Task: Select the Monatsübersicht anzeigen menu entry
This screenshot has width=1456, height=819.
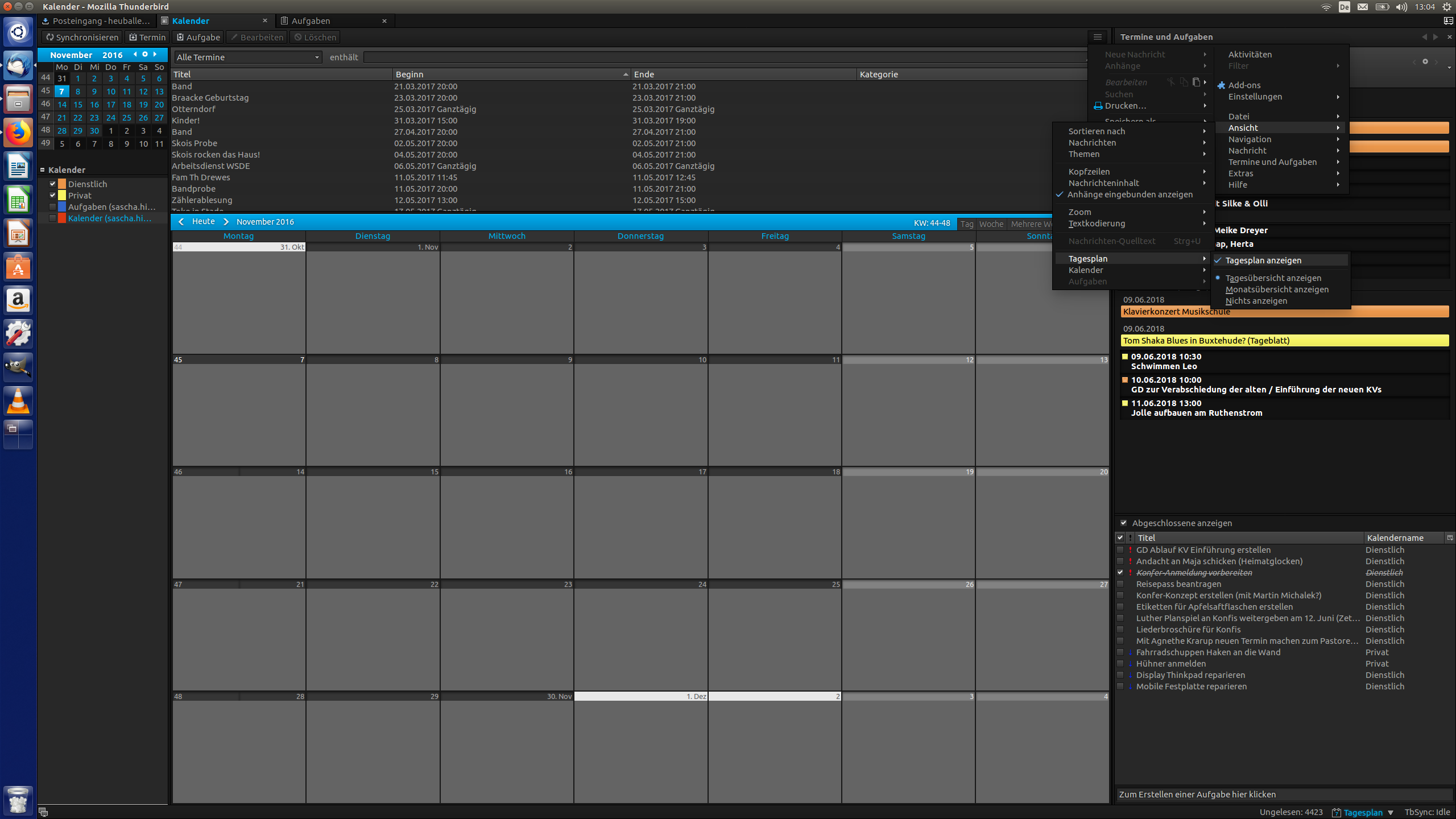Action: tap(1277, 289)
